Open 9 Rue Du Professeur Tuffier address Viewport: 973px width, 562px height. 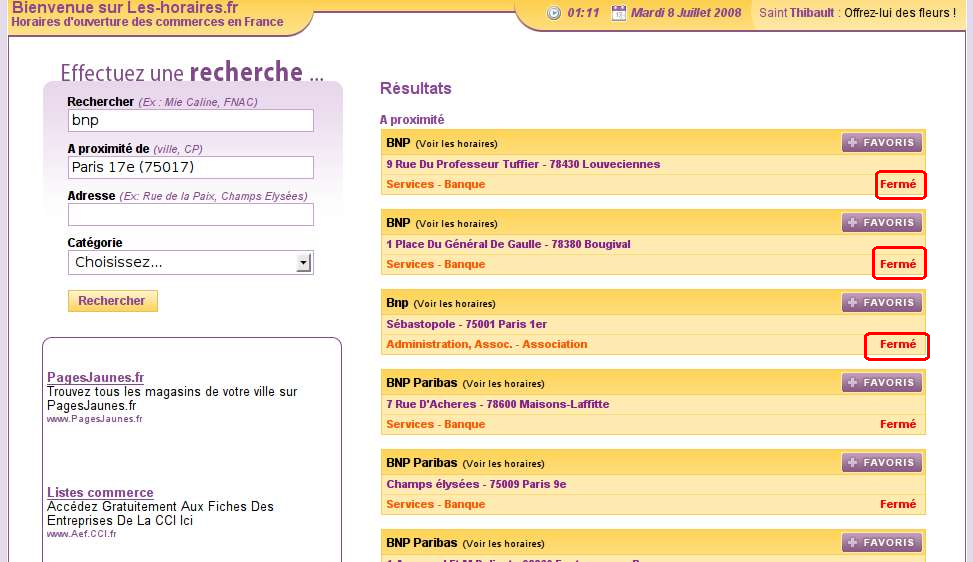click(x=523, y=164)
